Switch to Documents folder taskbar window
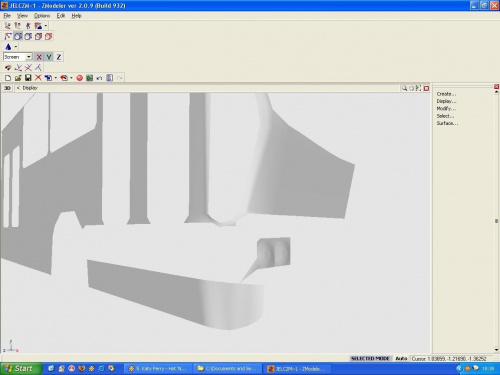This screenshot has height=375, width=500. tap(228, 369)
